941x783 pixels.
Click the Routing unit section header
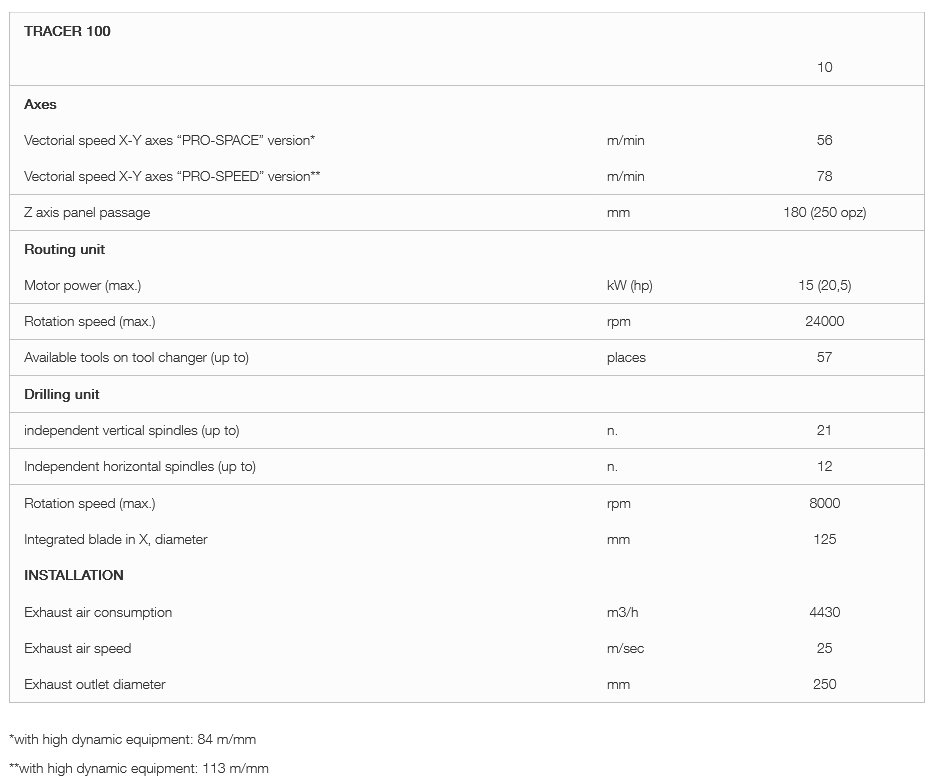coord(64,250)
